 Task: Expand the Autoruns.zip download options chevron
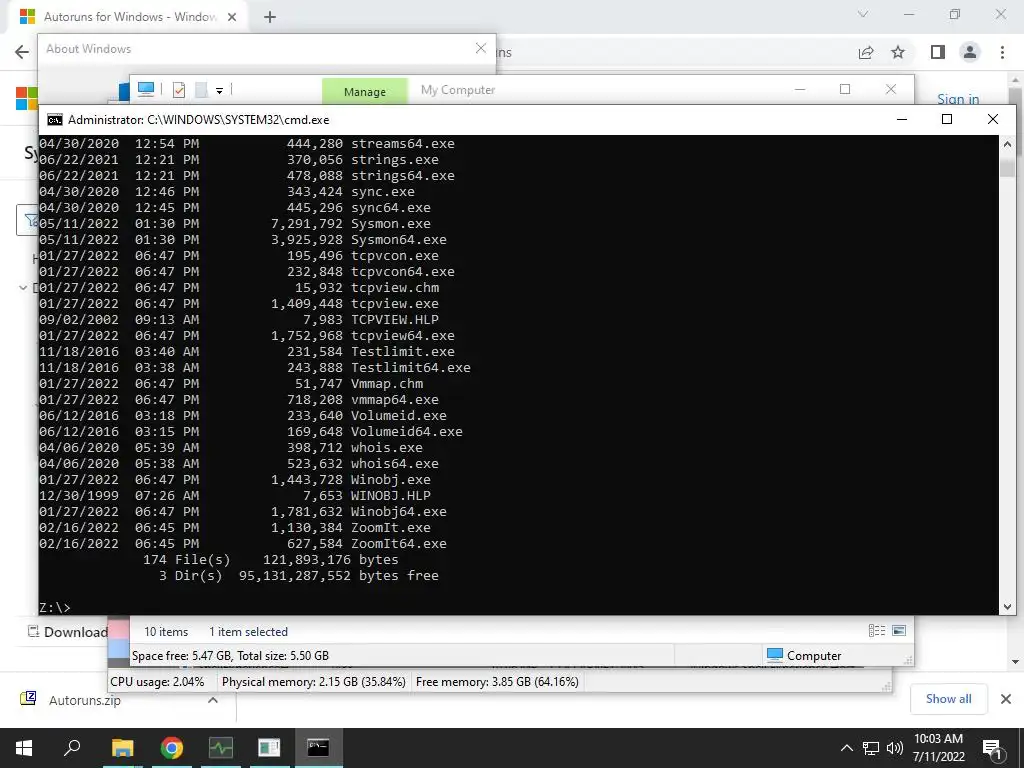pyautogui.click(x=213, y=700)
